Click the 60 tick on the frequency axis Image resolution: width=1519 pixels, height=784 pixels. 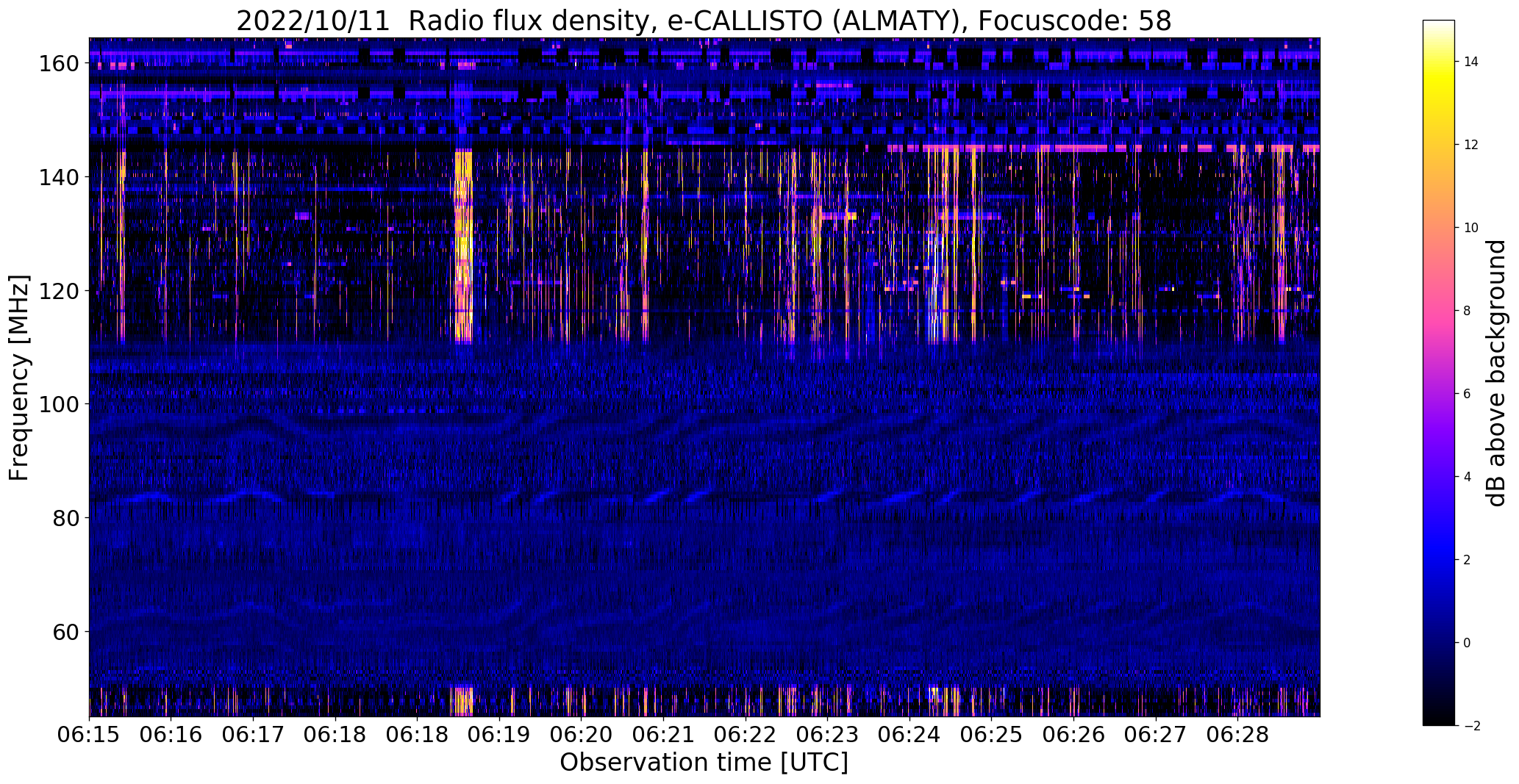pos(65,631)
